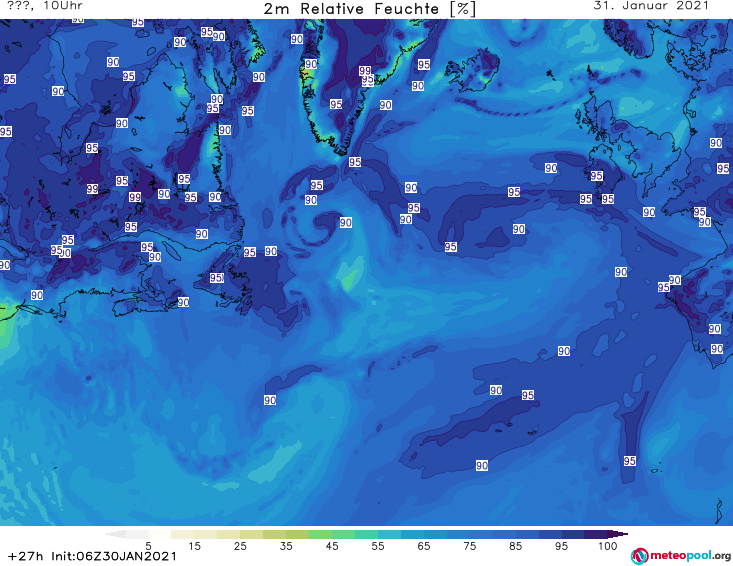This screenshot has width=733, height=566.
Task: Click the bright green swatch left of 45
Action: (320, 534)
